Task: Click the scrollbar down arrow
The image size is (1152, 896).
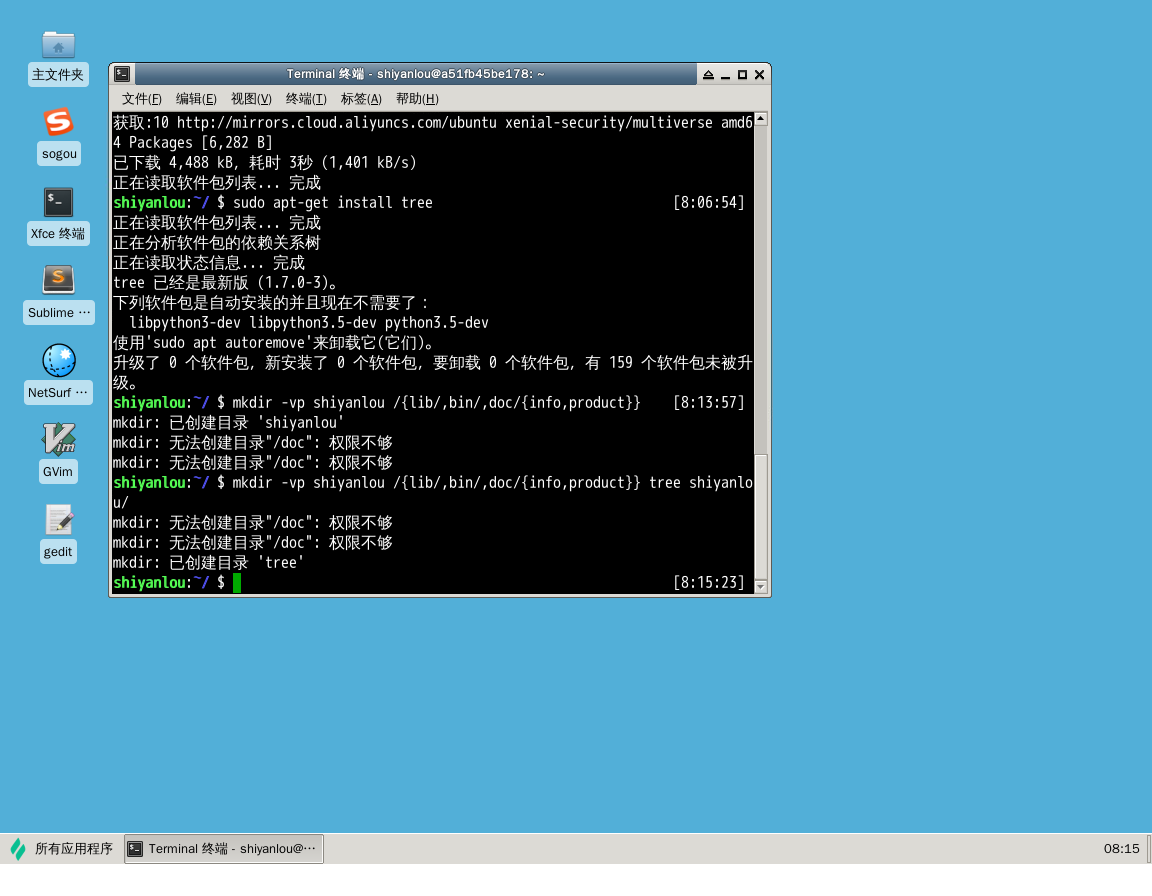Action: (760, 586)
